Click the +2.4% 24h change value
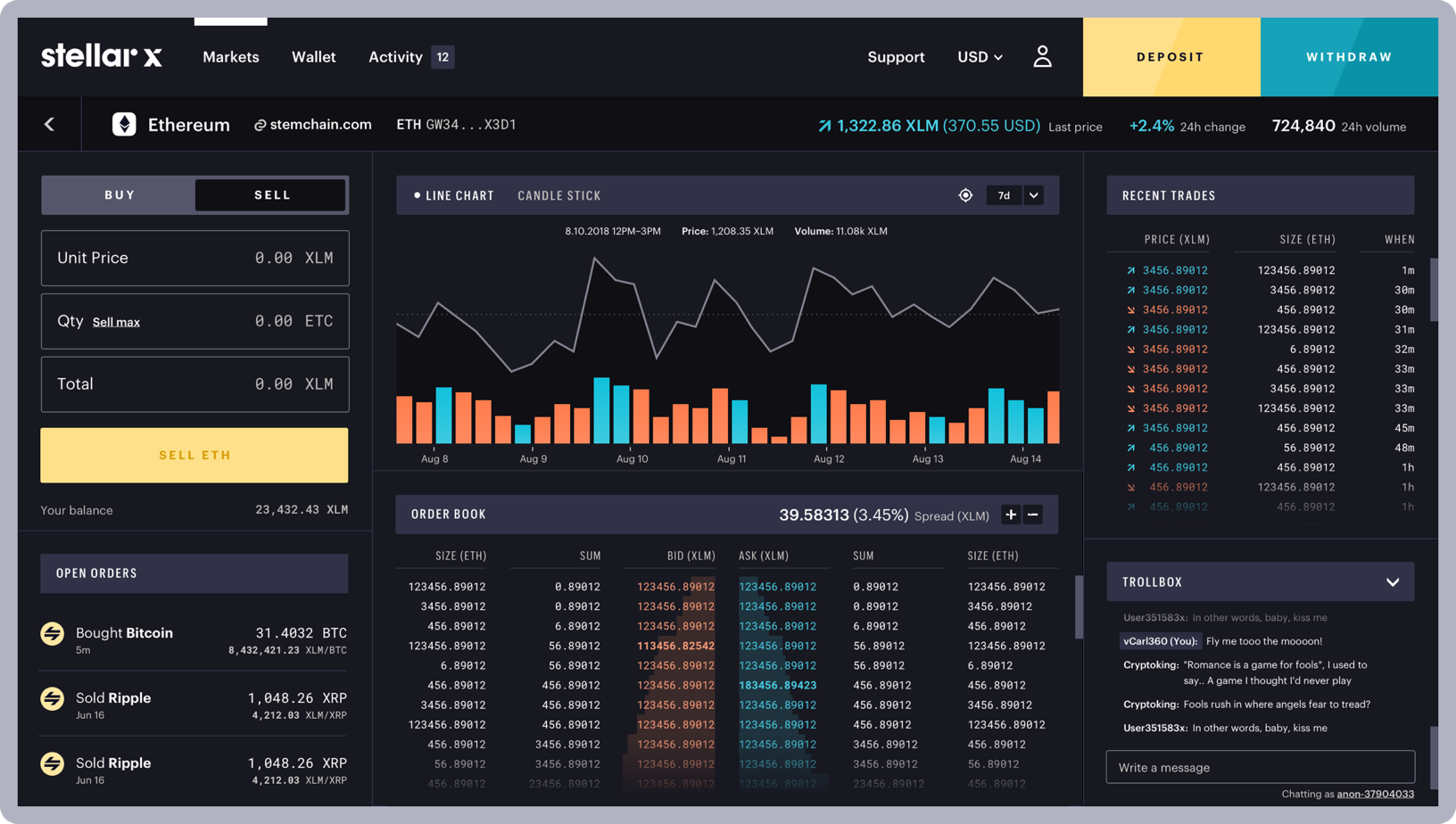This screenshot has width=1456, height=824. pos(1151,126)
